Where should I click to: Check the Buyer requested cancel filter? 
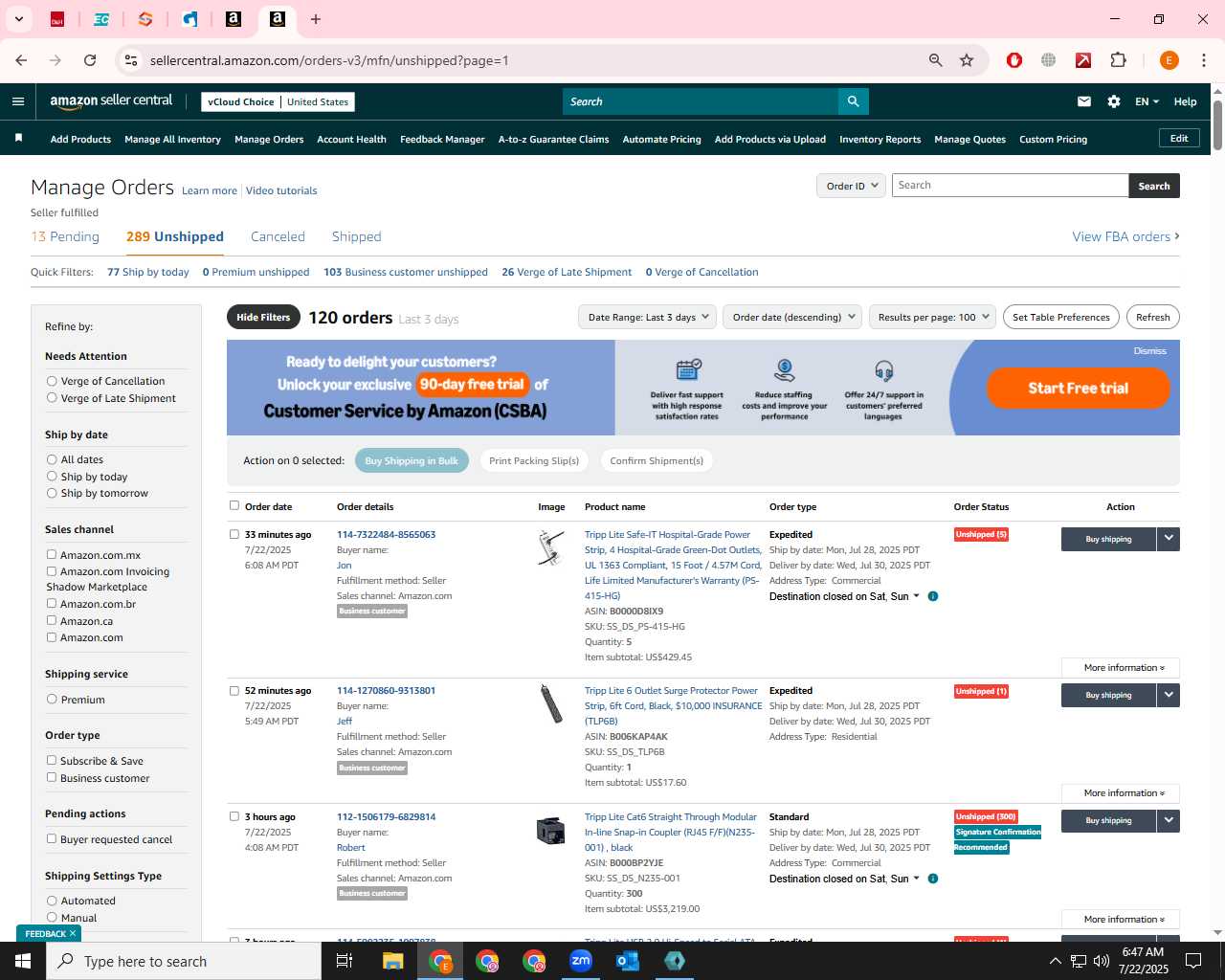click(x=52, y=838)
